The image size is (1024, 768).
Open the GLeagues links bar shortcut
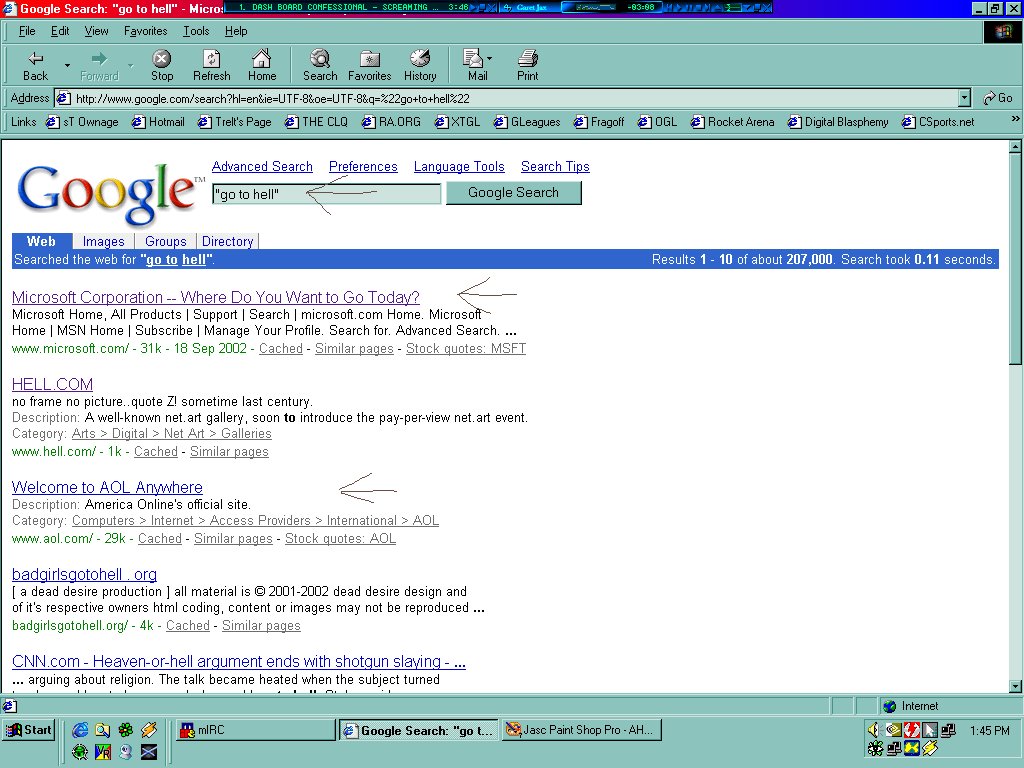tap(527, 121)
